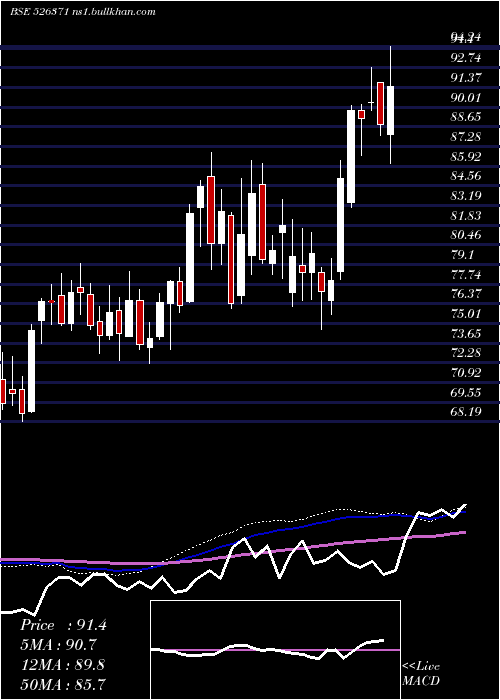Click the 70.92 price axis label

point(466,372)
